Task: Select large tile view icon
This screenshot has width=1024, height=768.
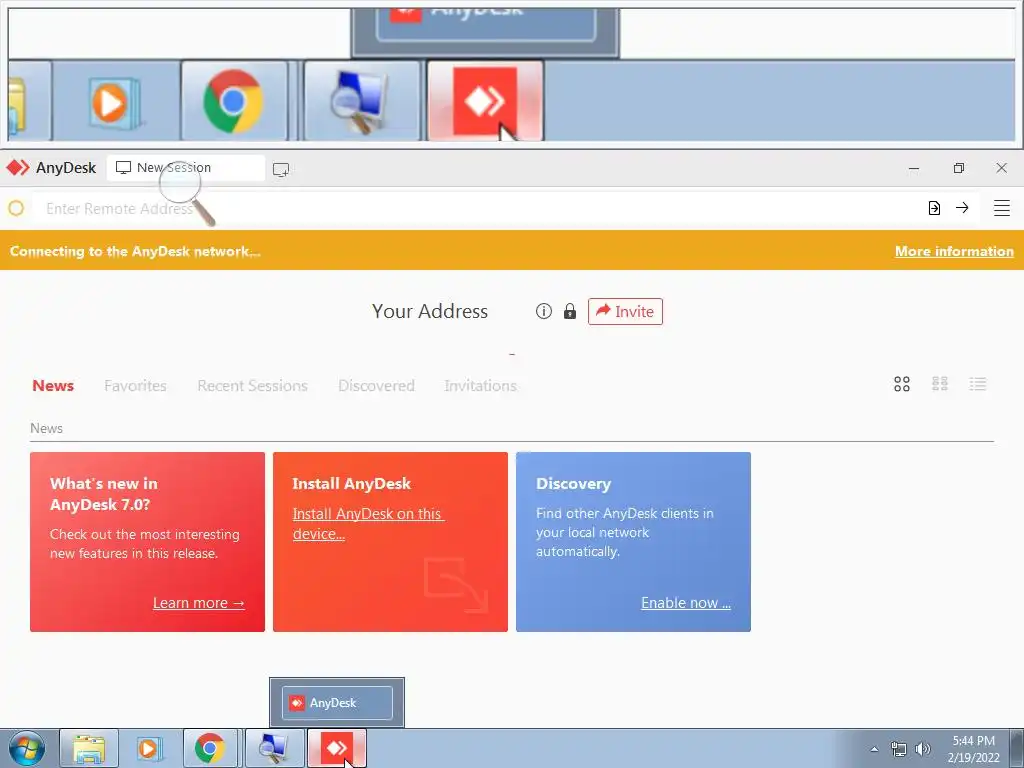Action: click(x=902, y=384)
